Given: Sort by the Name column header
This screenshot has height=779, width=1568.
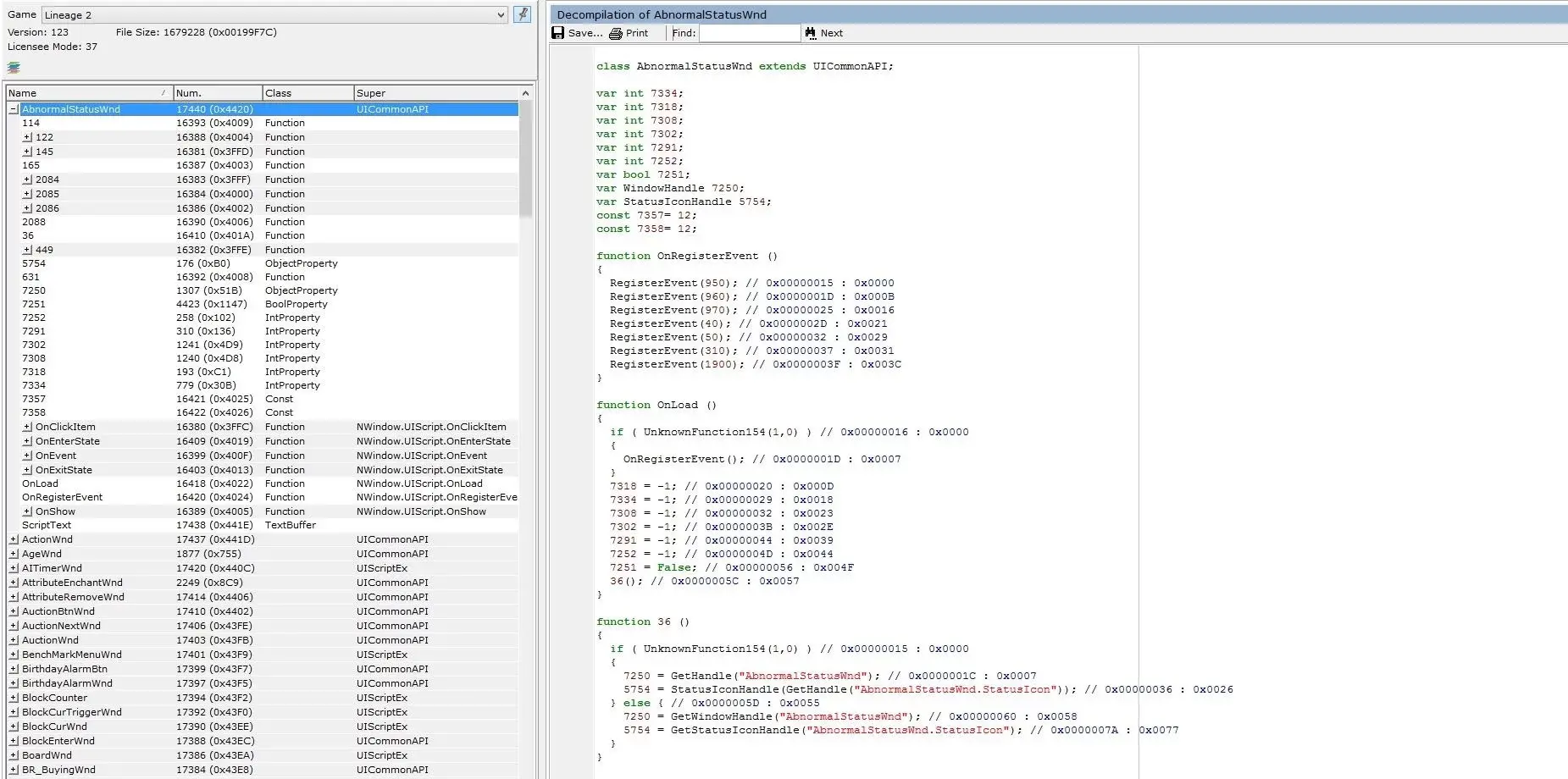Looking at the screenshot, I should click(x=88, y=93).
